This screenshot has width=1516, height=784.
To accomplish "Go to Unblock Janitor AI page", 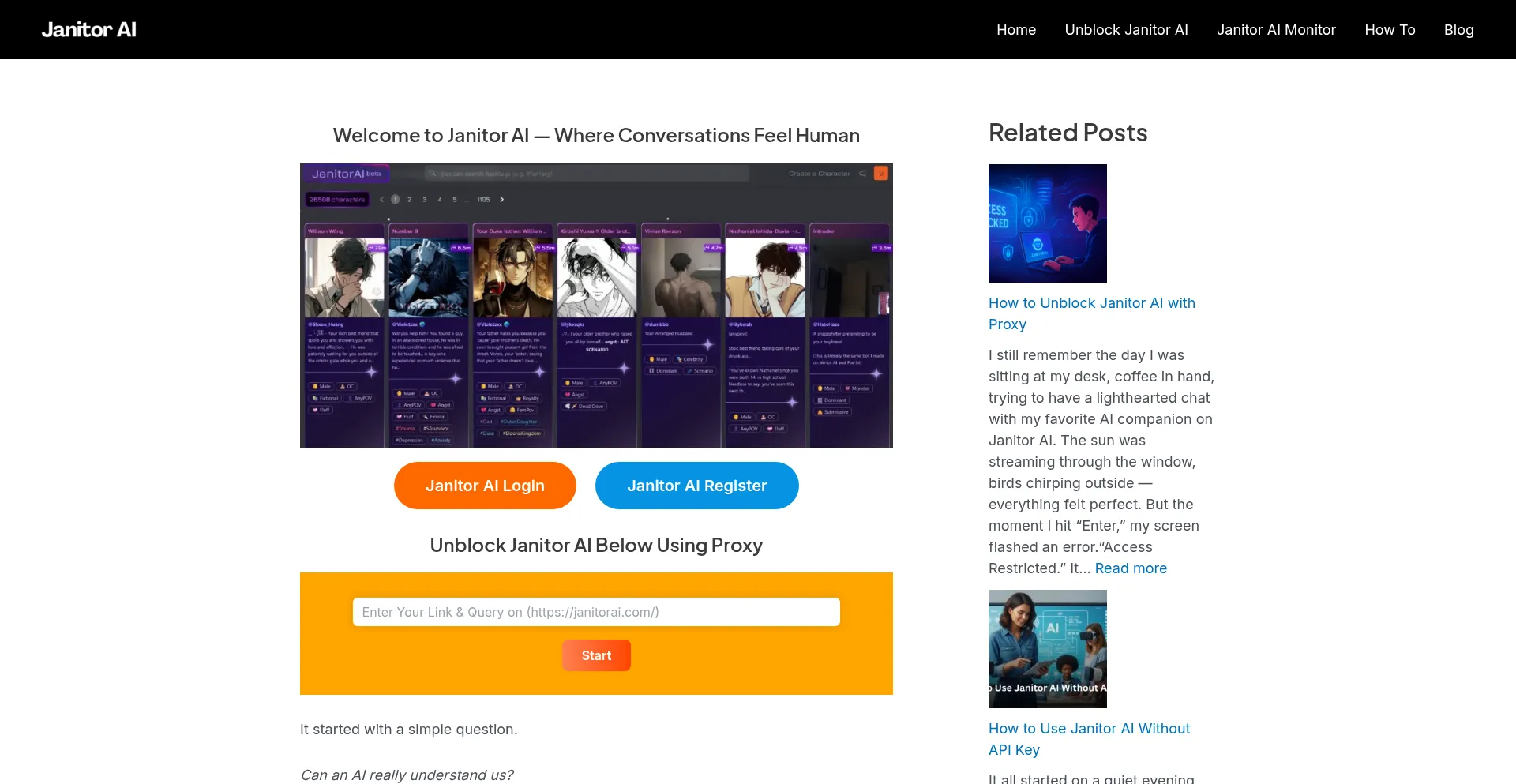I will [x=1126, y=29].
